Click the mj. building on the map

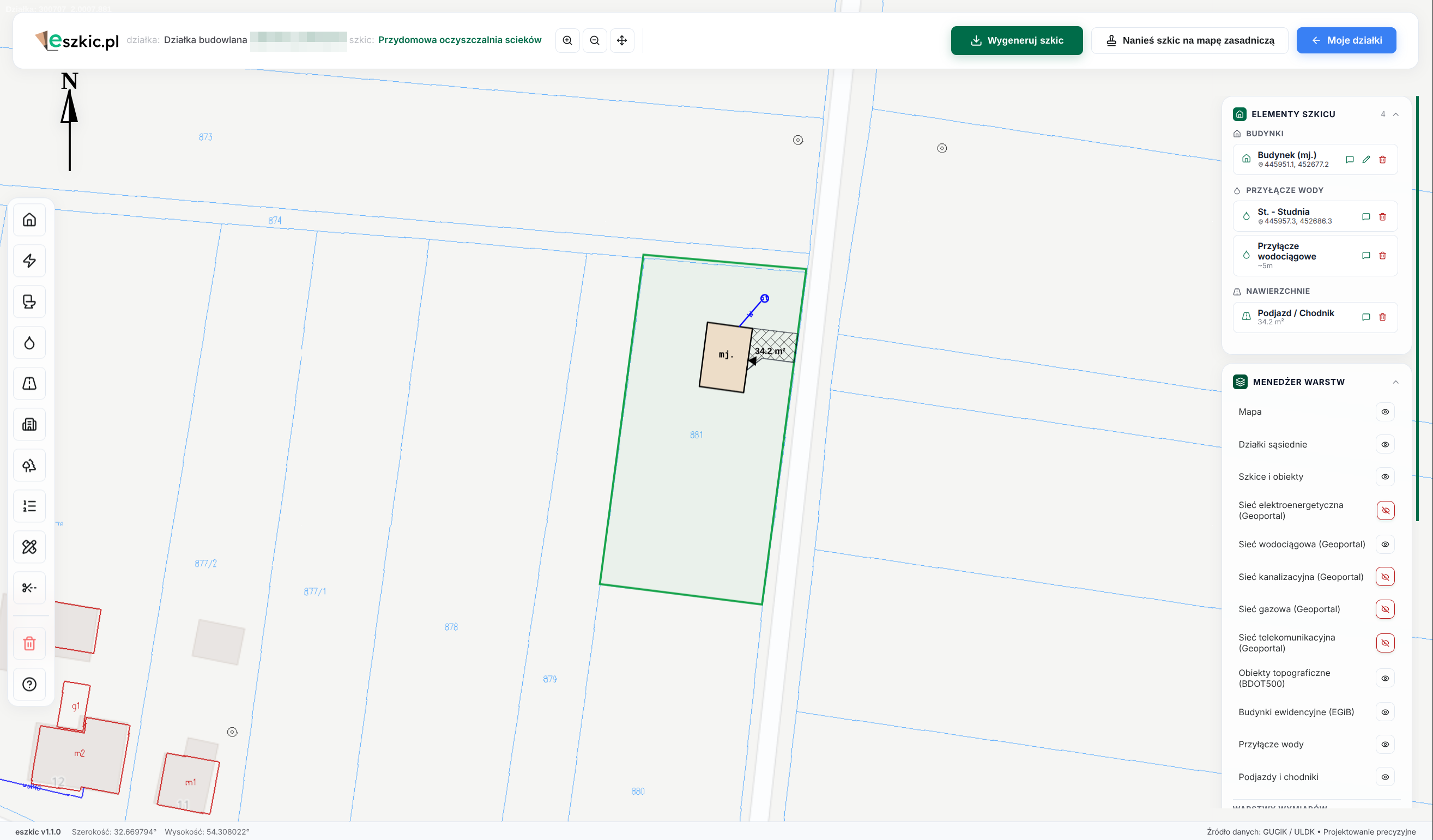click(725, 357)
